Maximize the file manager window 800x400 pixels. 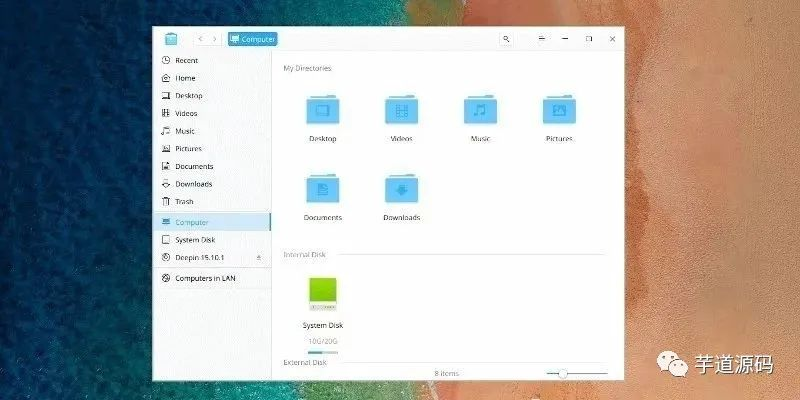coord(589,39)
